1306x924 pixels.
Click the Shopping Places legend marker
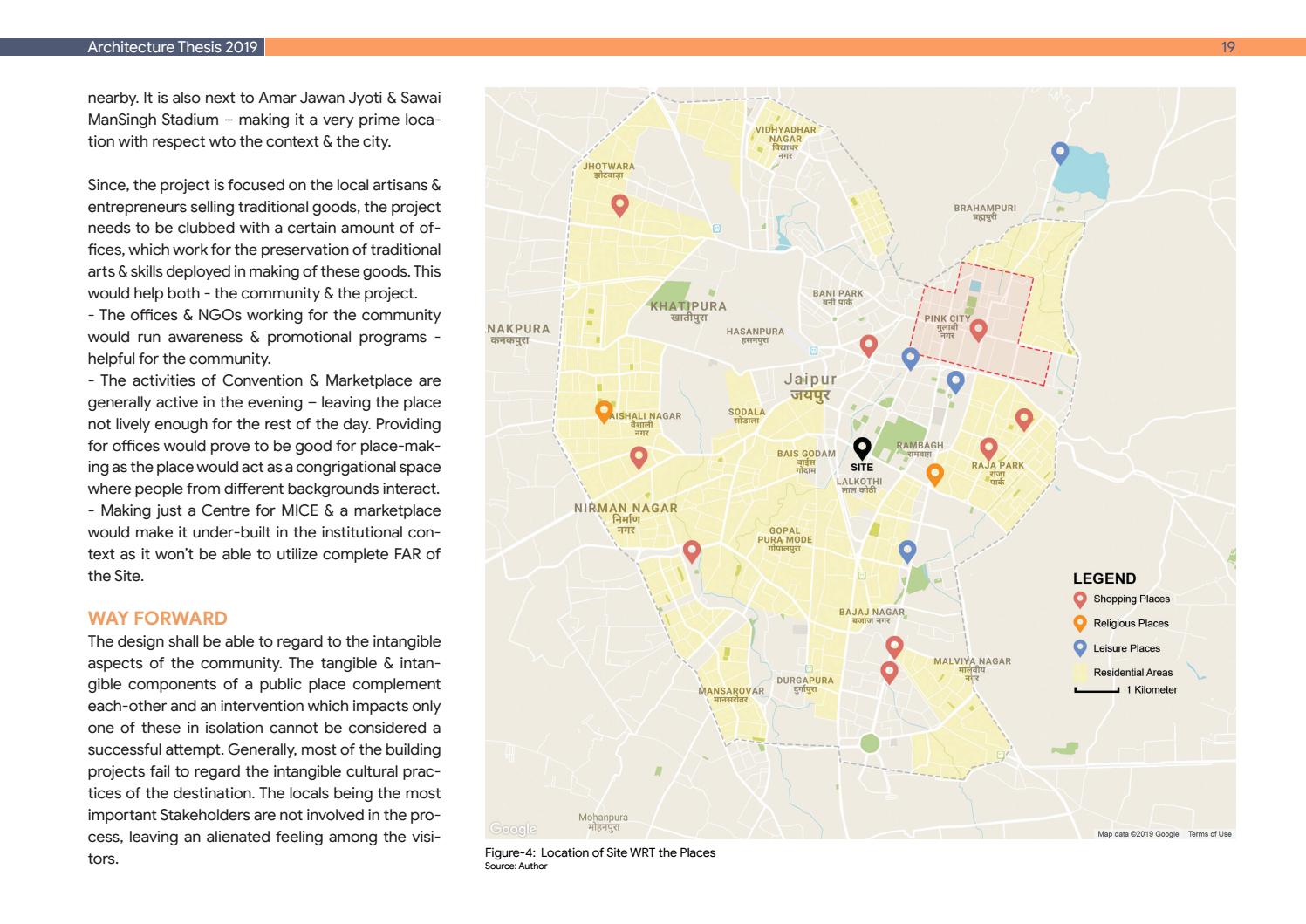(1080, 599)
